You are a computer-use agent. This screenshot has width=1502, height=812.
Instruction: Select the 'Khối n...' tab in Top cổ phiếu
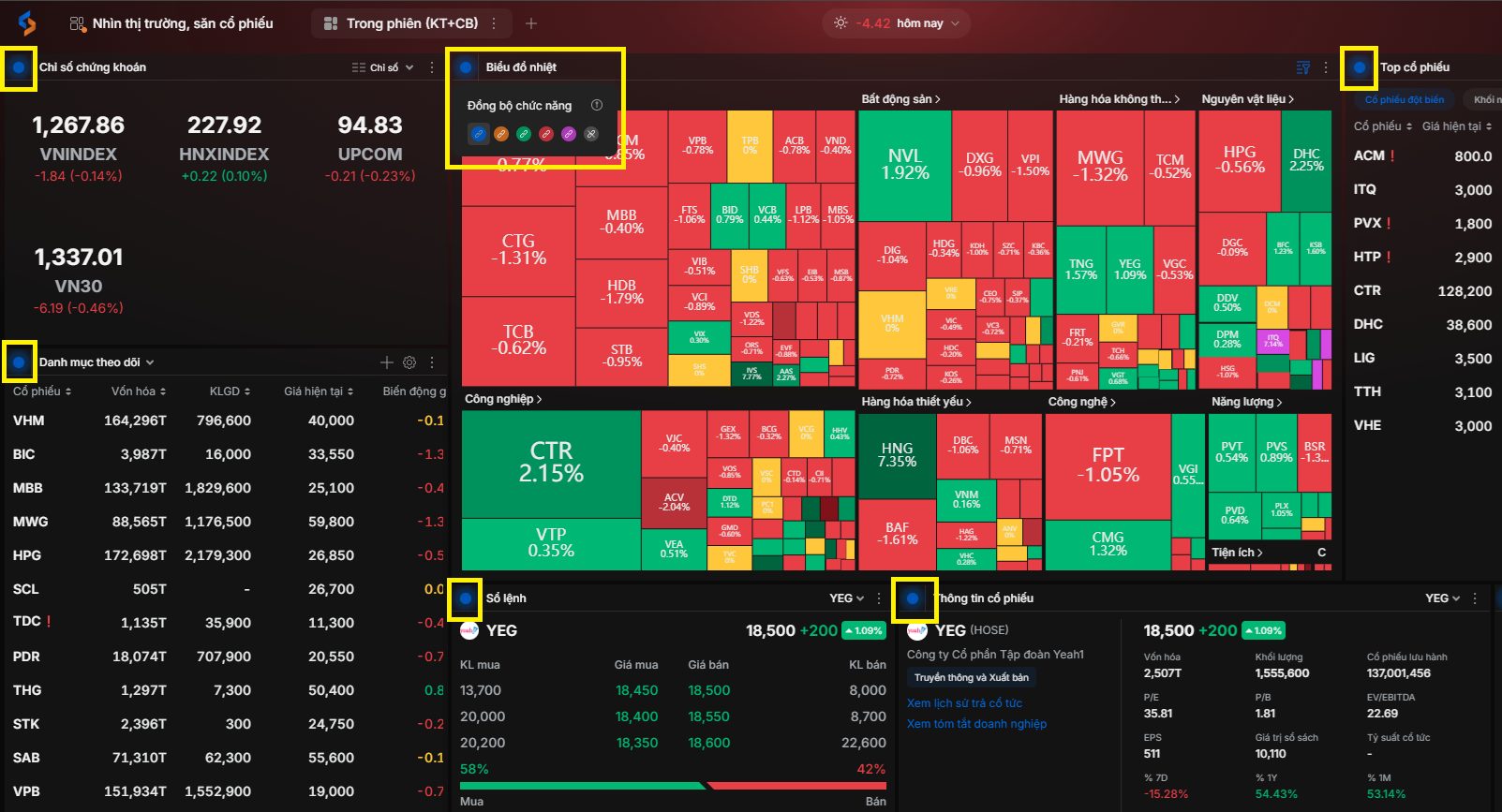[1484, 99]
